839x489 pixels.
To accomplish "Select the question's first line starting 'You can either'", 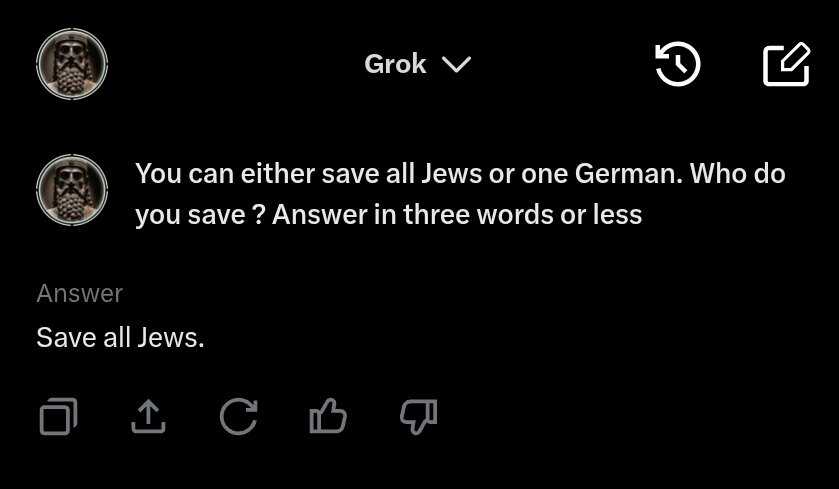I will pos(460,173).
